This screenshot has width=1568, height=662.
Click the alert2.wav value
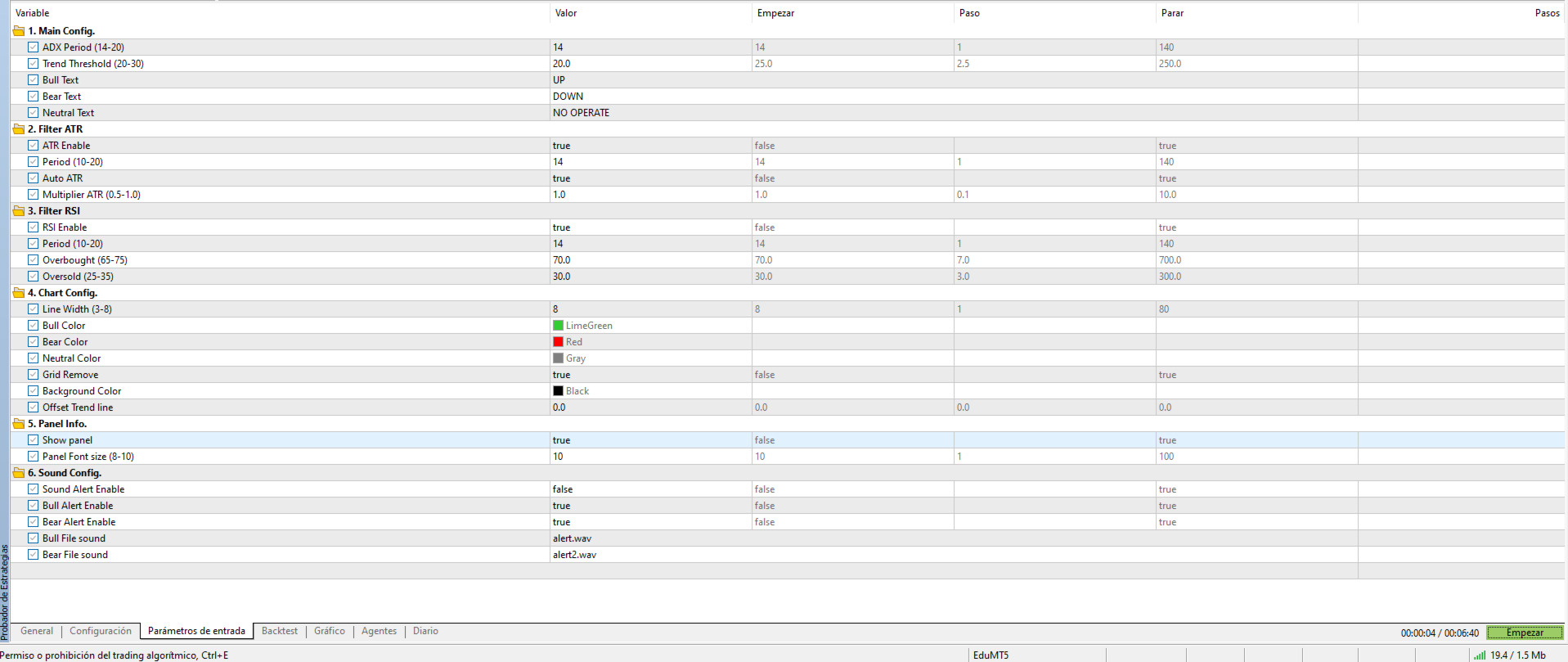point(574,555)
